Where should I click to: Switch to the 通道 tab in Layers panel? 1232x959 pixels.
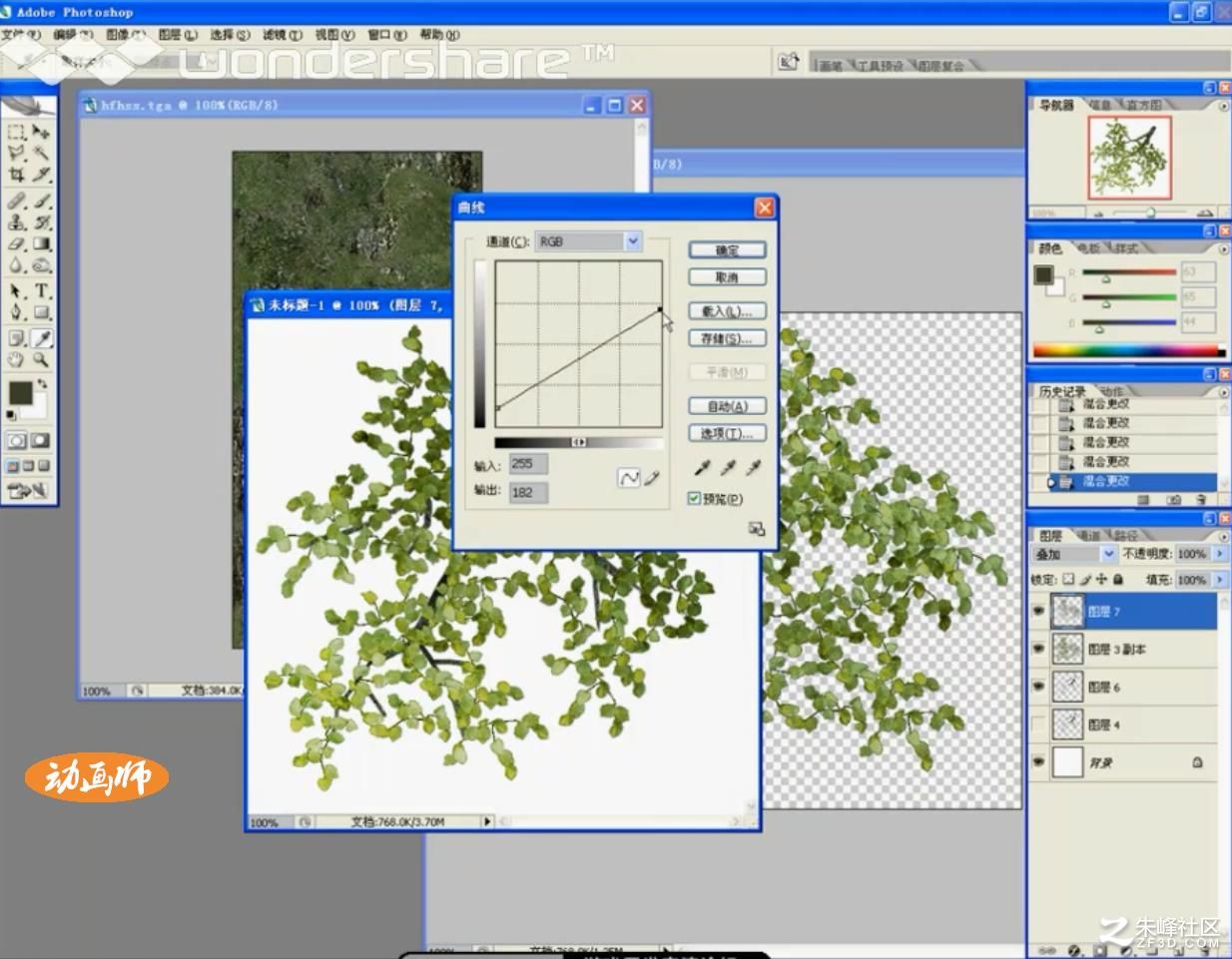(x=1089, y=536)
